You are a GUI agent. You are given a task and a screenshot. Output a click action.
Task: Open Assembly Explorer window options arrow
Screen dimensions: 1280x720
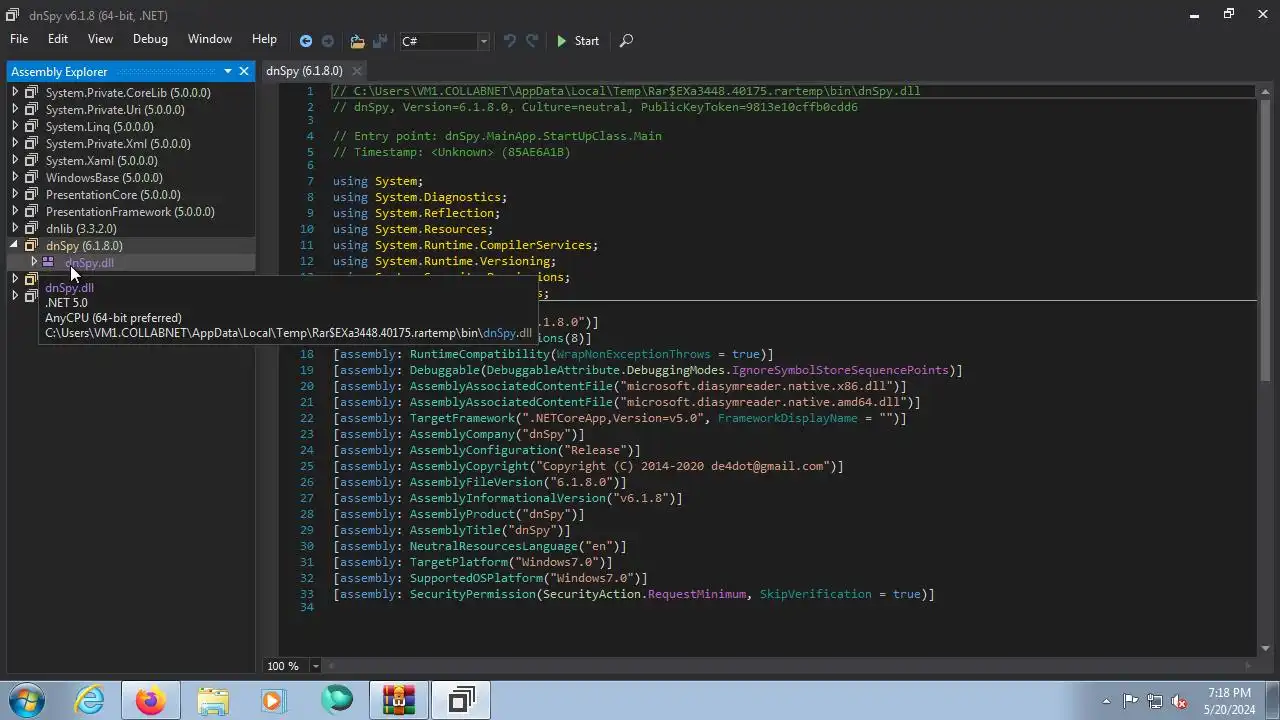[228, 71]
